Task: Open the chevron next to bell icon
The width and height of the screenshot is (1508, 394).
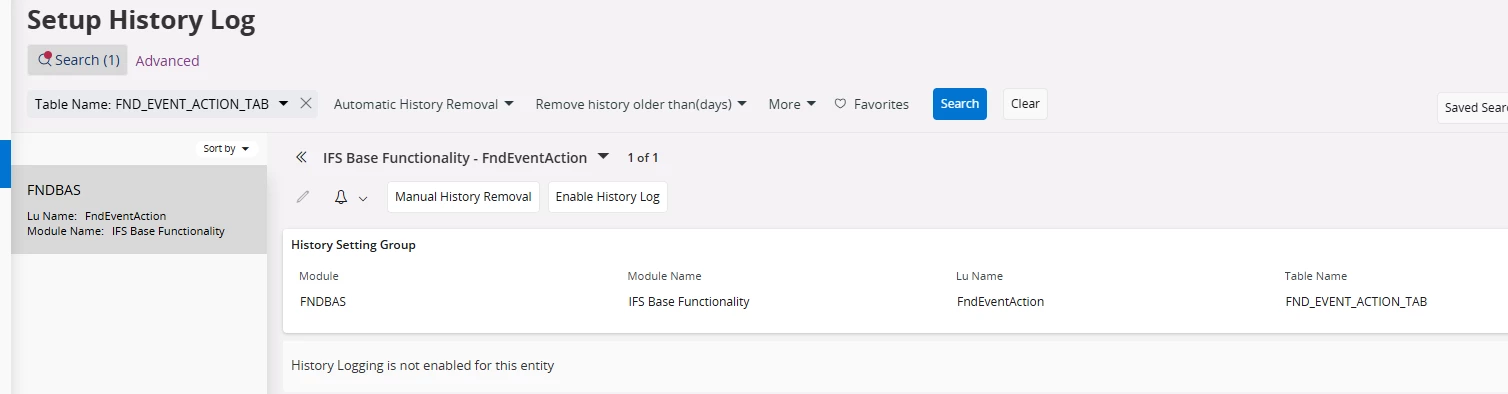Action: coord(363,198)
